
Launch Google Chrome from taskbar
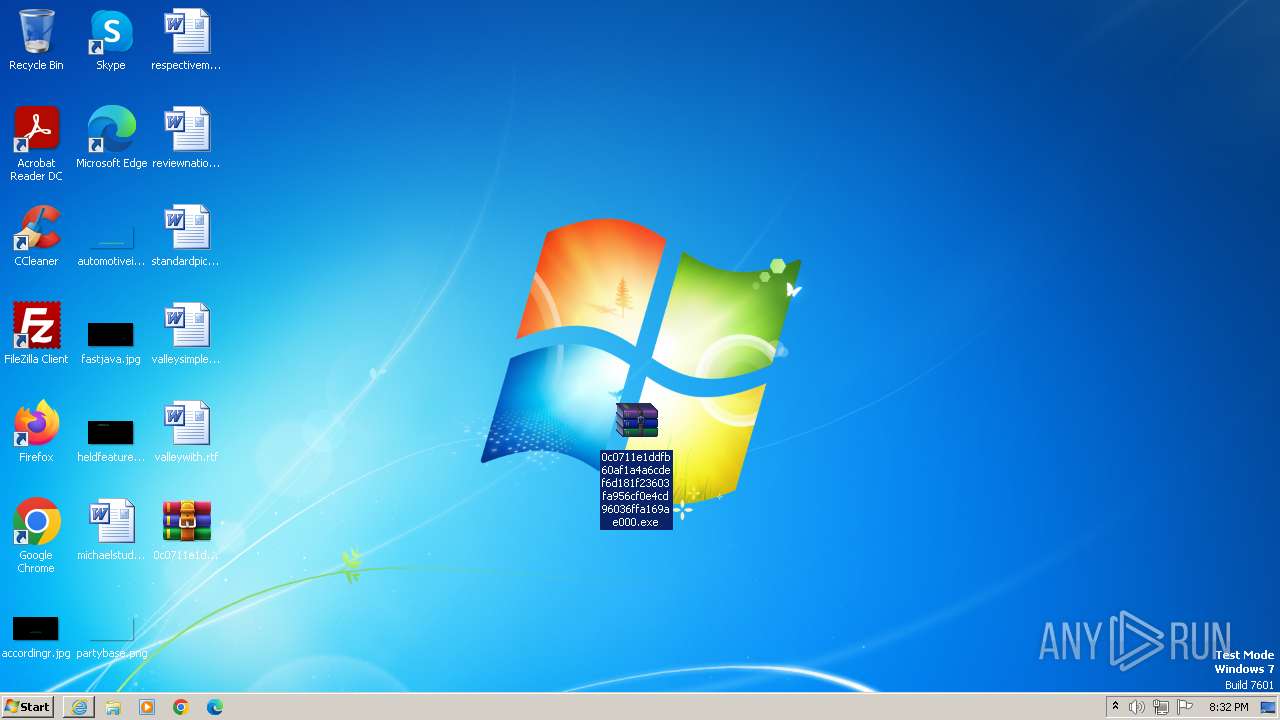click(181, 707)
